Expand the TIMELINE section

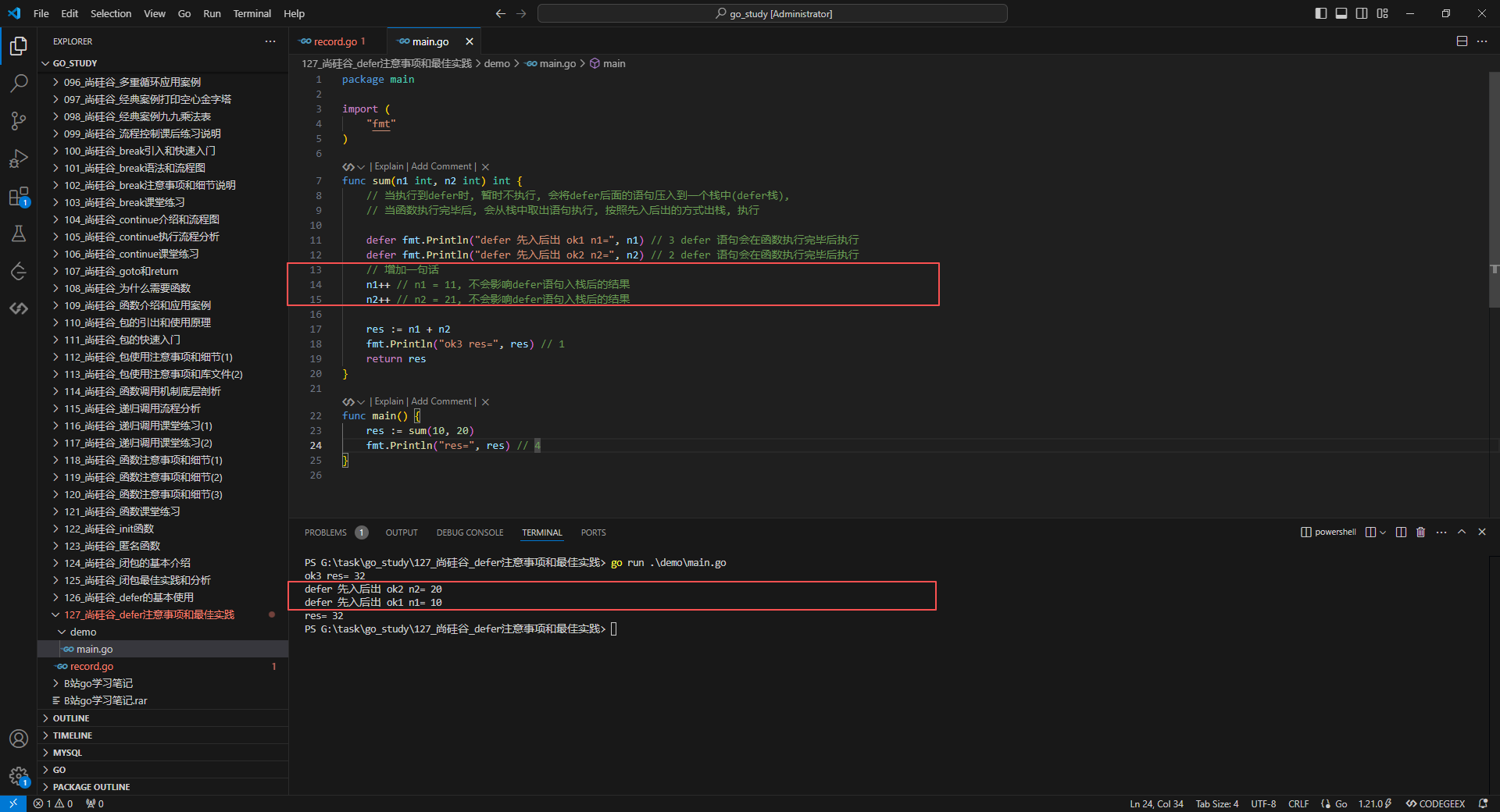(x=163, y=735)
